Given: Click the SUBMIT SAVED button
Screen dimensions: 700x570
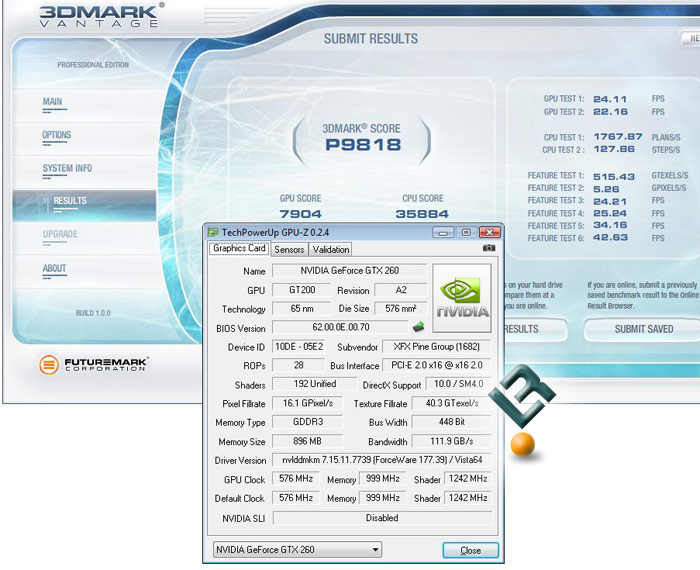Looking at the screenshot, I should pos(643,329).
